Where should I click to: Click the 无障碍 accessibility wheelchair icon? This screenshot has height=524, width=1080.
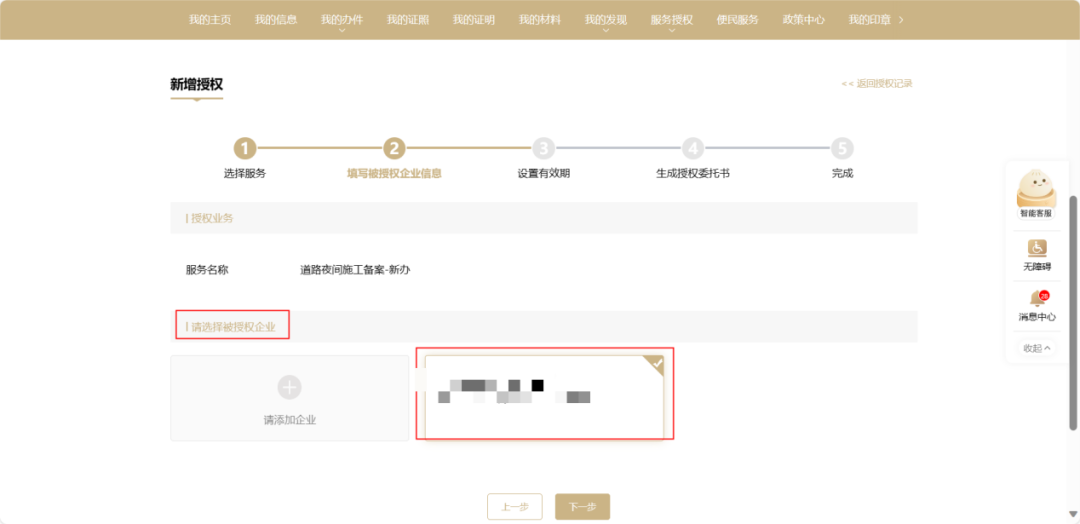coord(1036,248)
